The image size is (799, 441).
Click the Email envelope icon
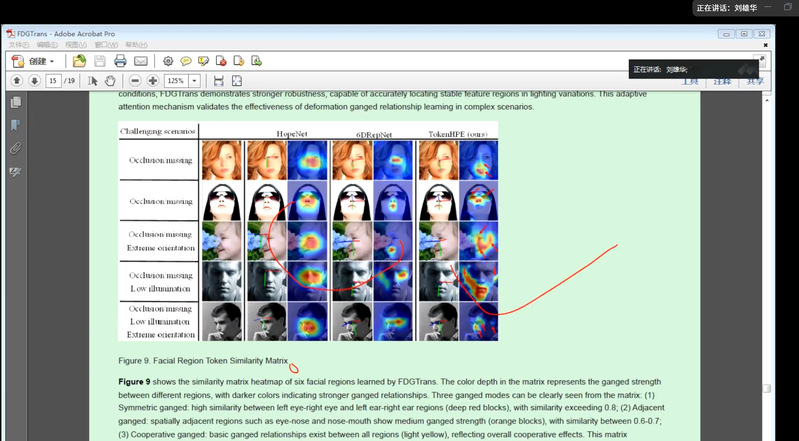coord(140,61)
